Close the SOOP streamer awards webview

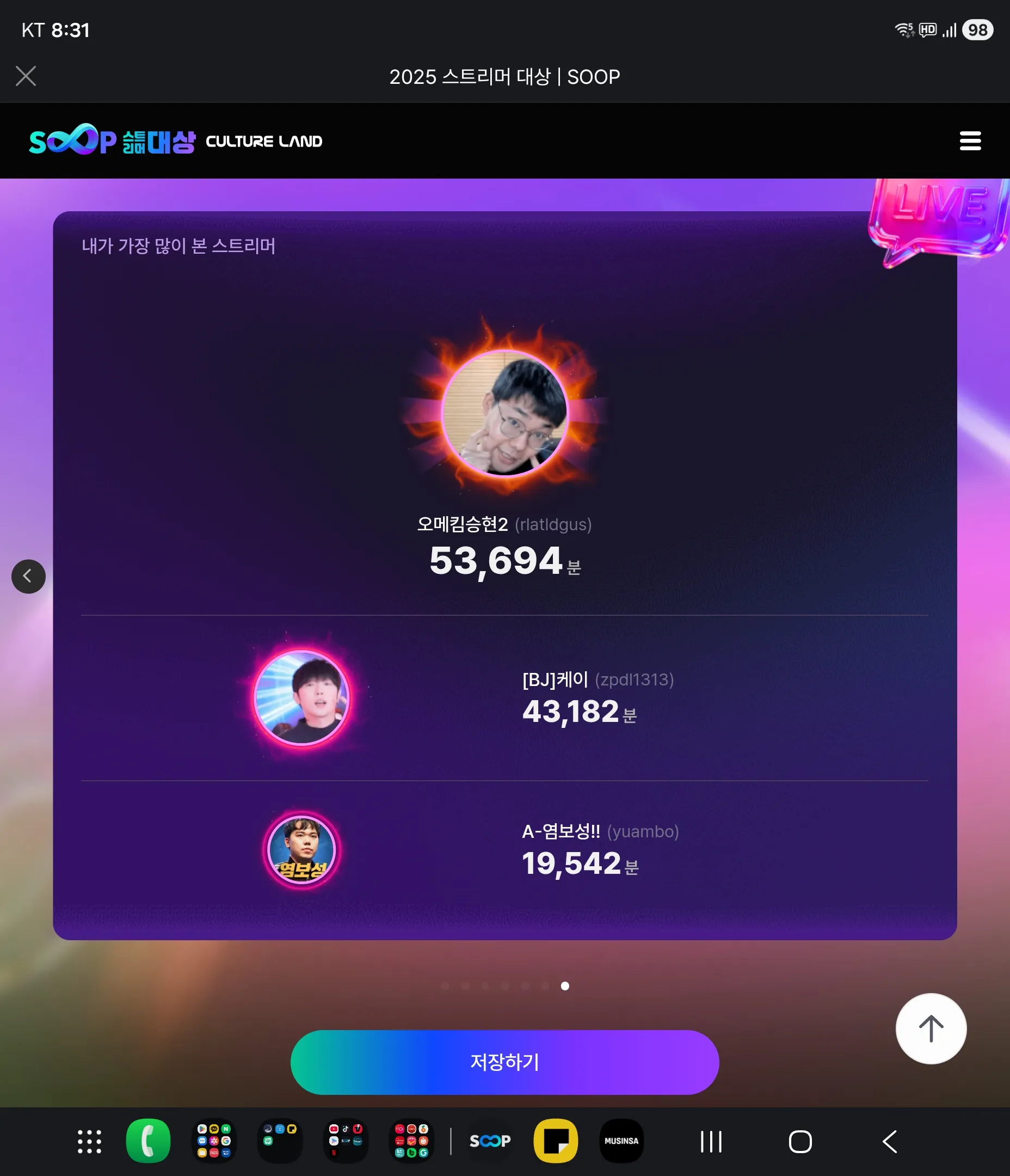(x=26, y=76)
